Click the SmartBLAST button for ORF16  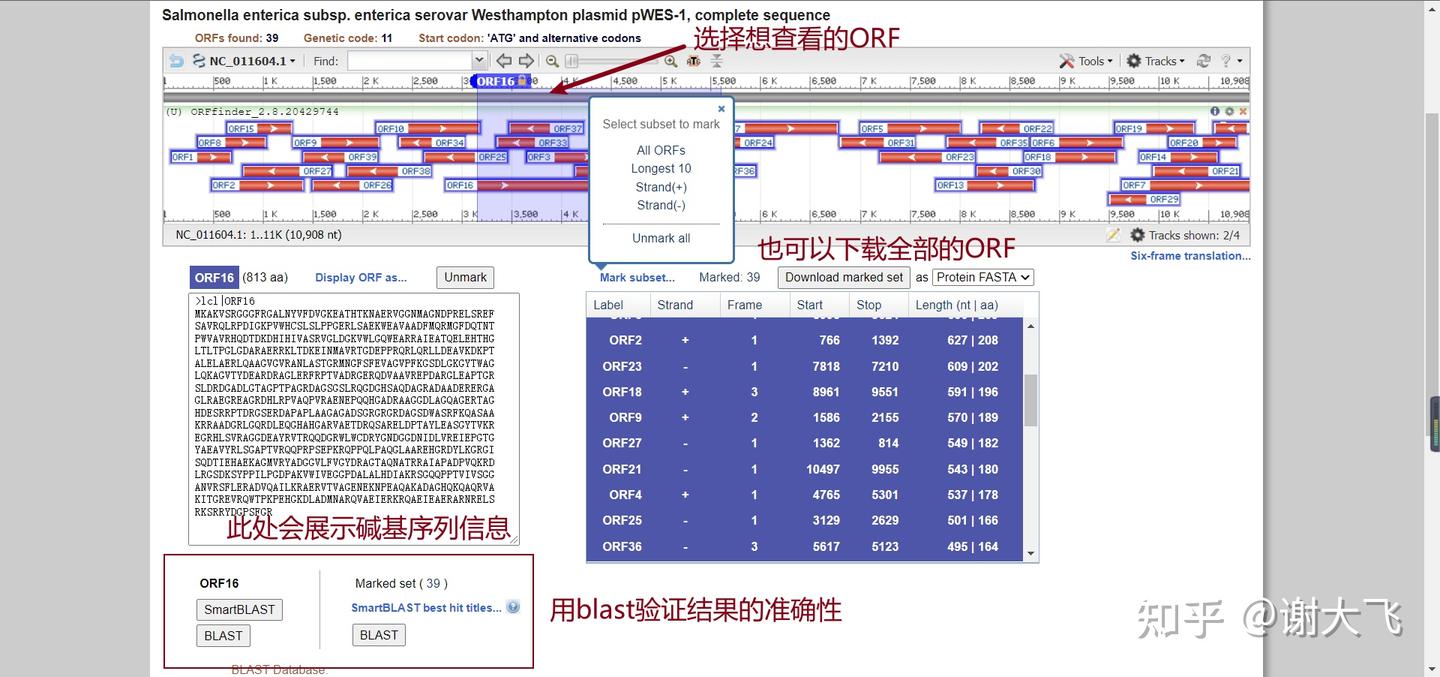click(x=239, y=608)
